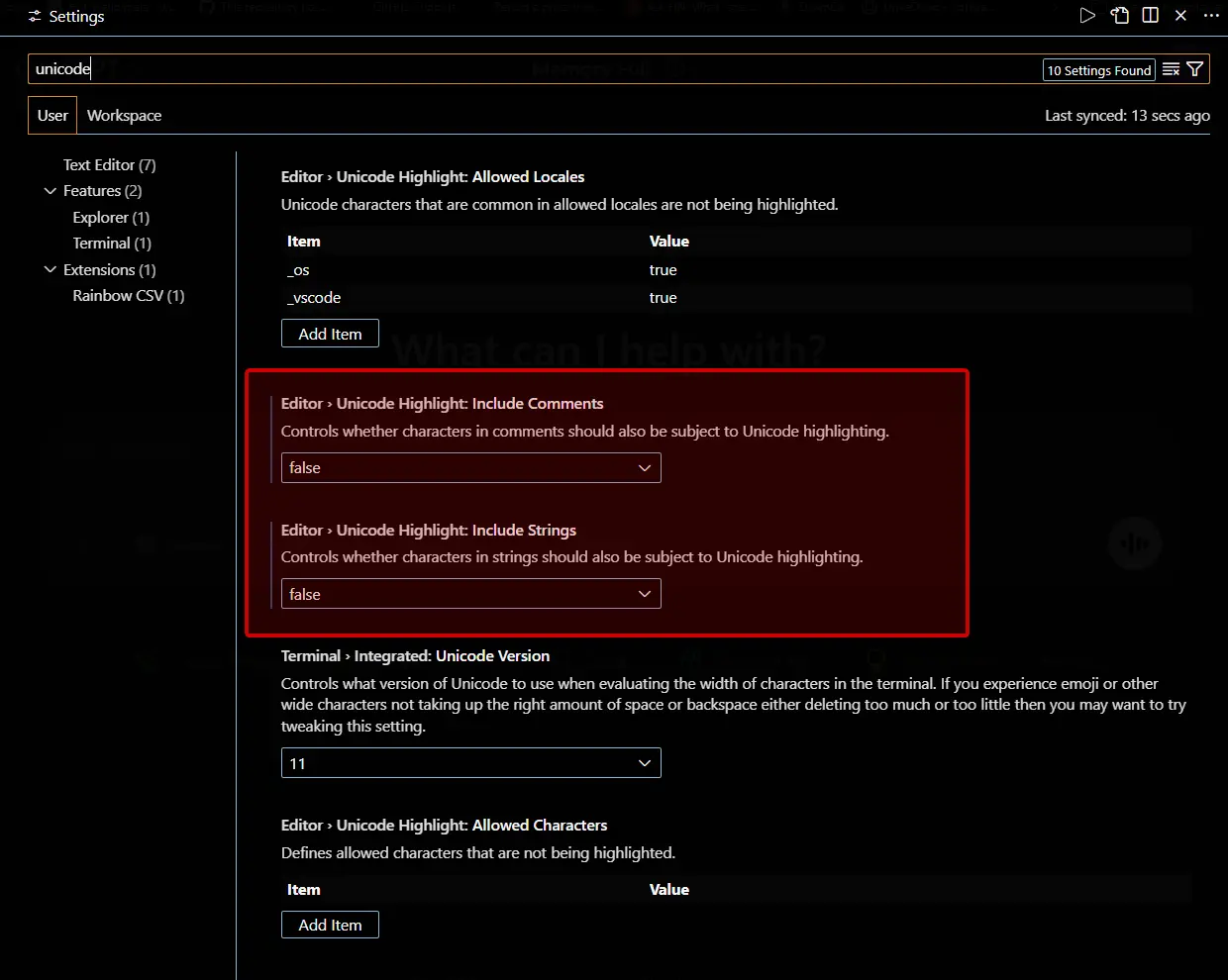Image resolution: width=1228 pixels, height=980 pixels.
Task: Select Extensions (1) tree entry
Action: coord(109,270)
